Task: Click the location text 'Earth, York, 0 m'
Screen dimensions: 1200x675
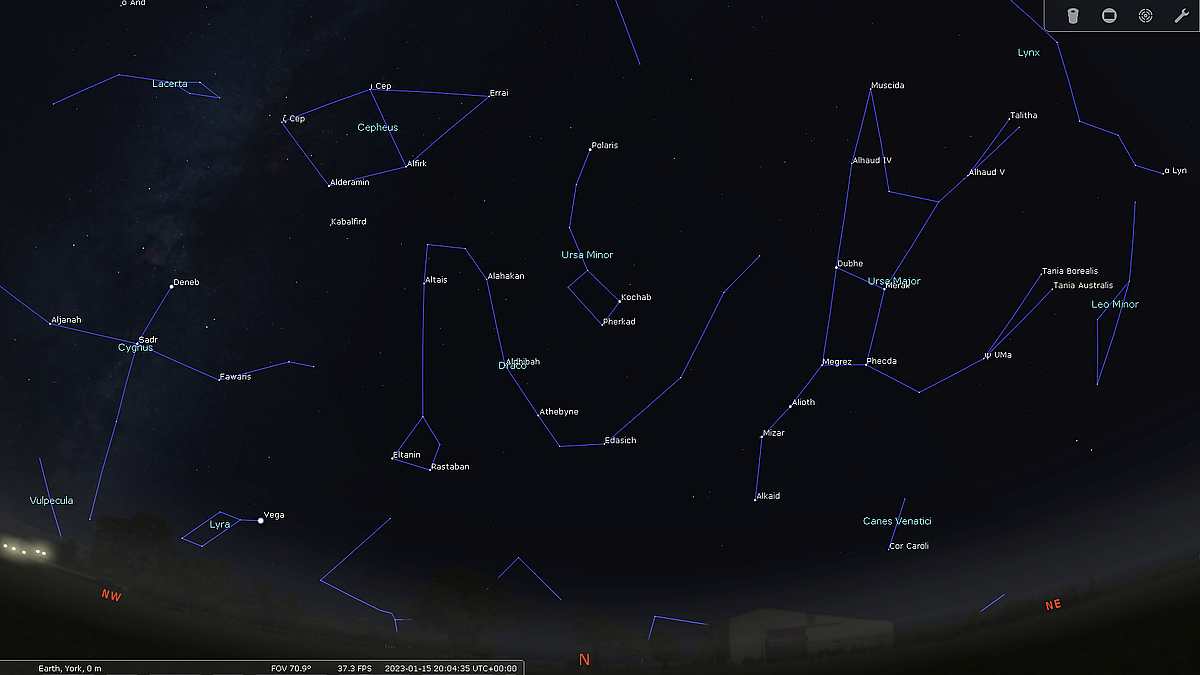Action: (x=70, y=668)
